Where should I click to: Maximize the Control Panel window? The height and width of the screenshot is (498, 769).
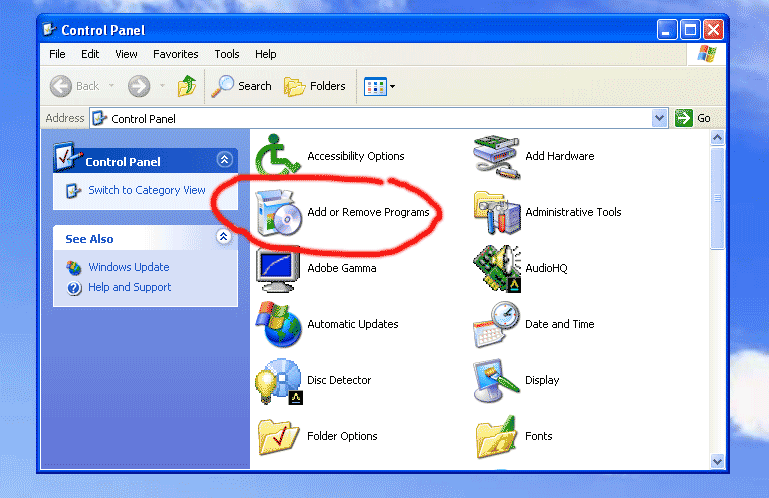coord(690,30)
